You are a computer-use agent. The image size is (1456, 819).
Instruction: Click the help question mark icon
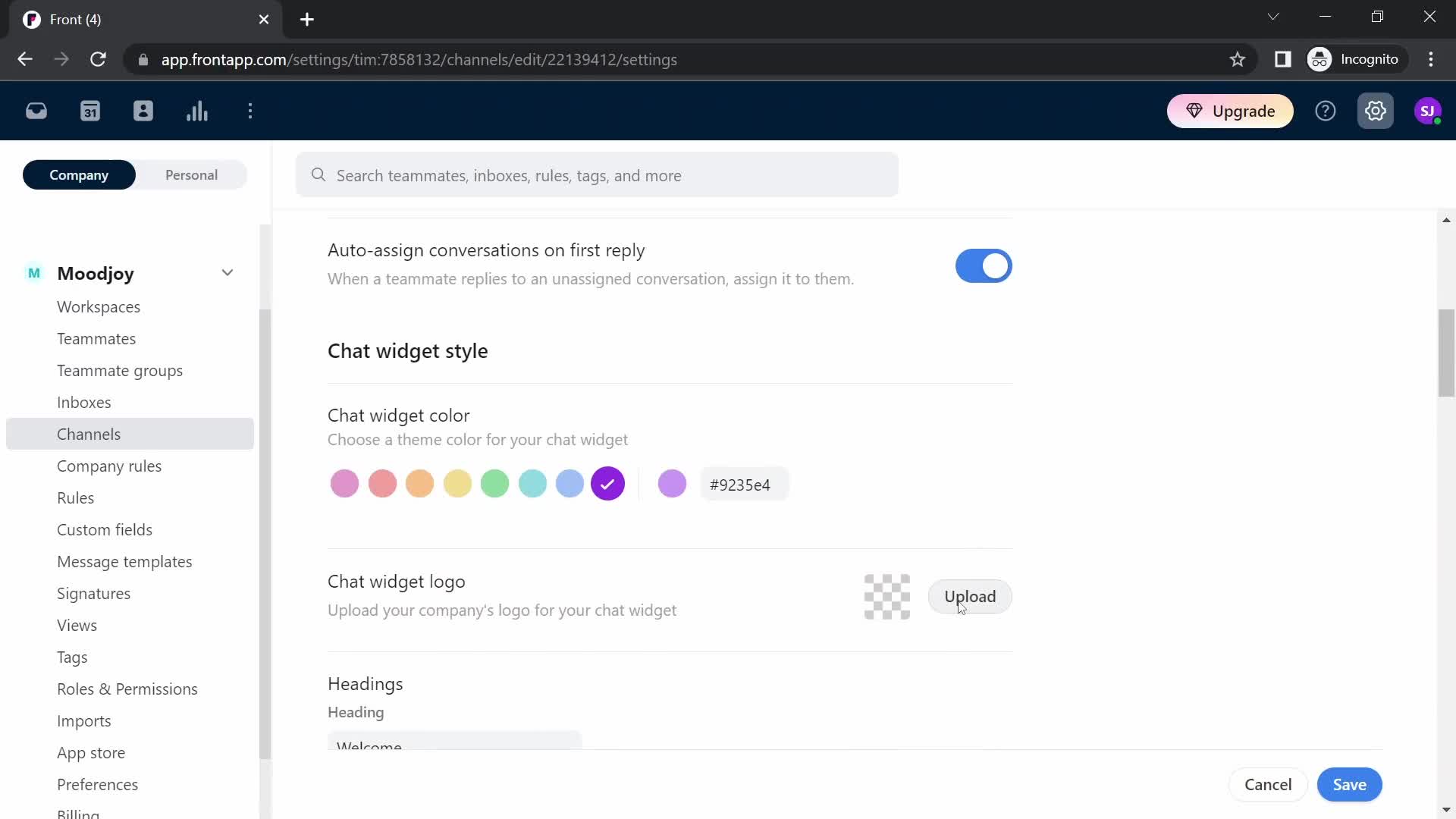click(1325, 111)
